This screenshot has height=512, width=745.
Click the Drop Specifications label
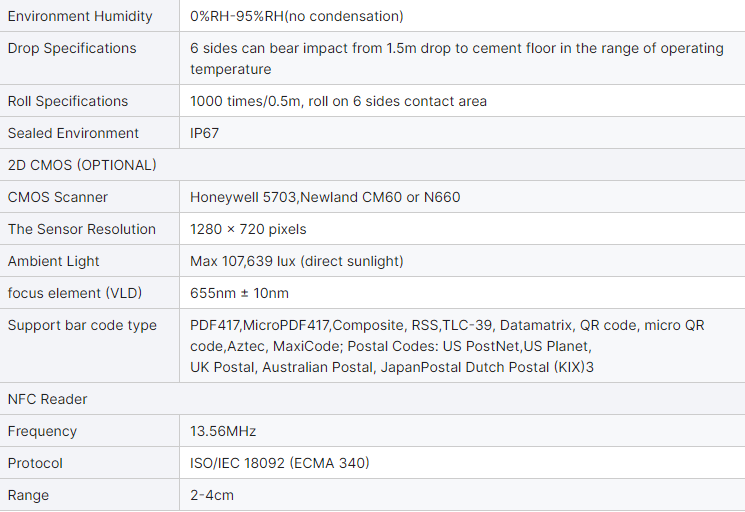72,48
